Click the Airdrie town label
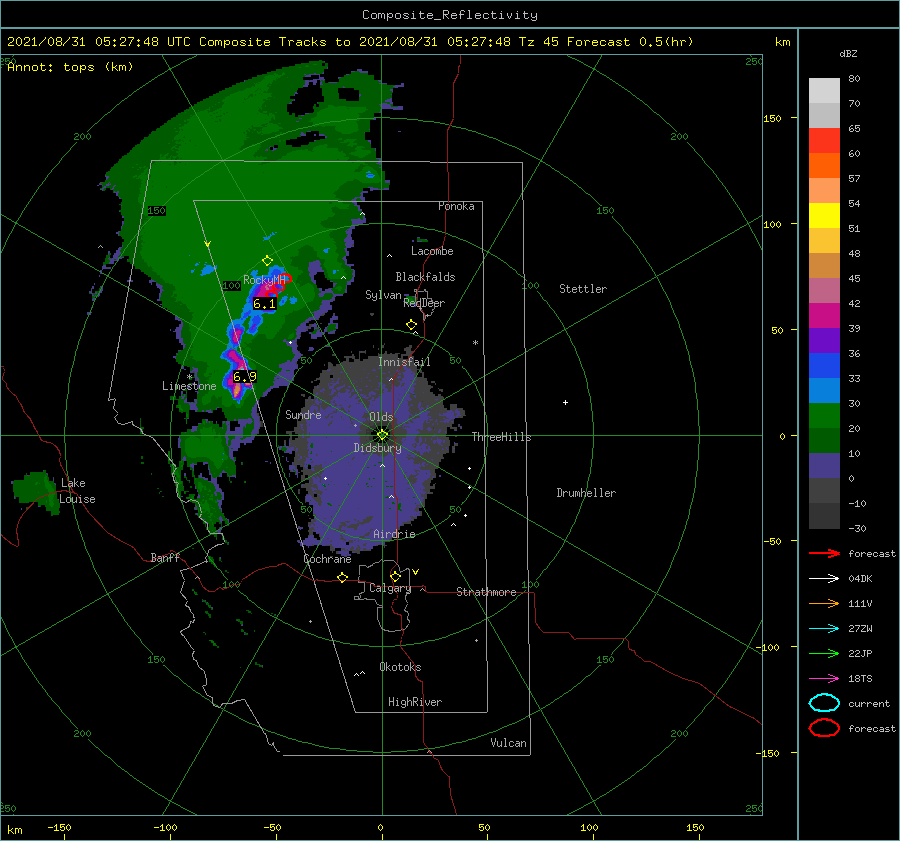Screen dimensions: 900x841 [394, 534]
